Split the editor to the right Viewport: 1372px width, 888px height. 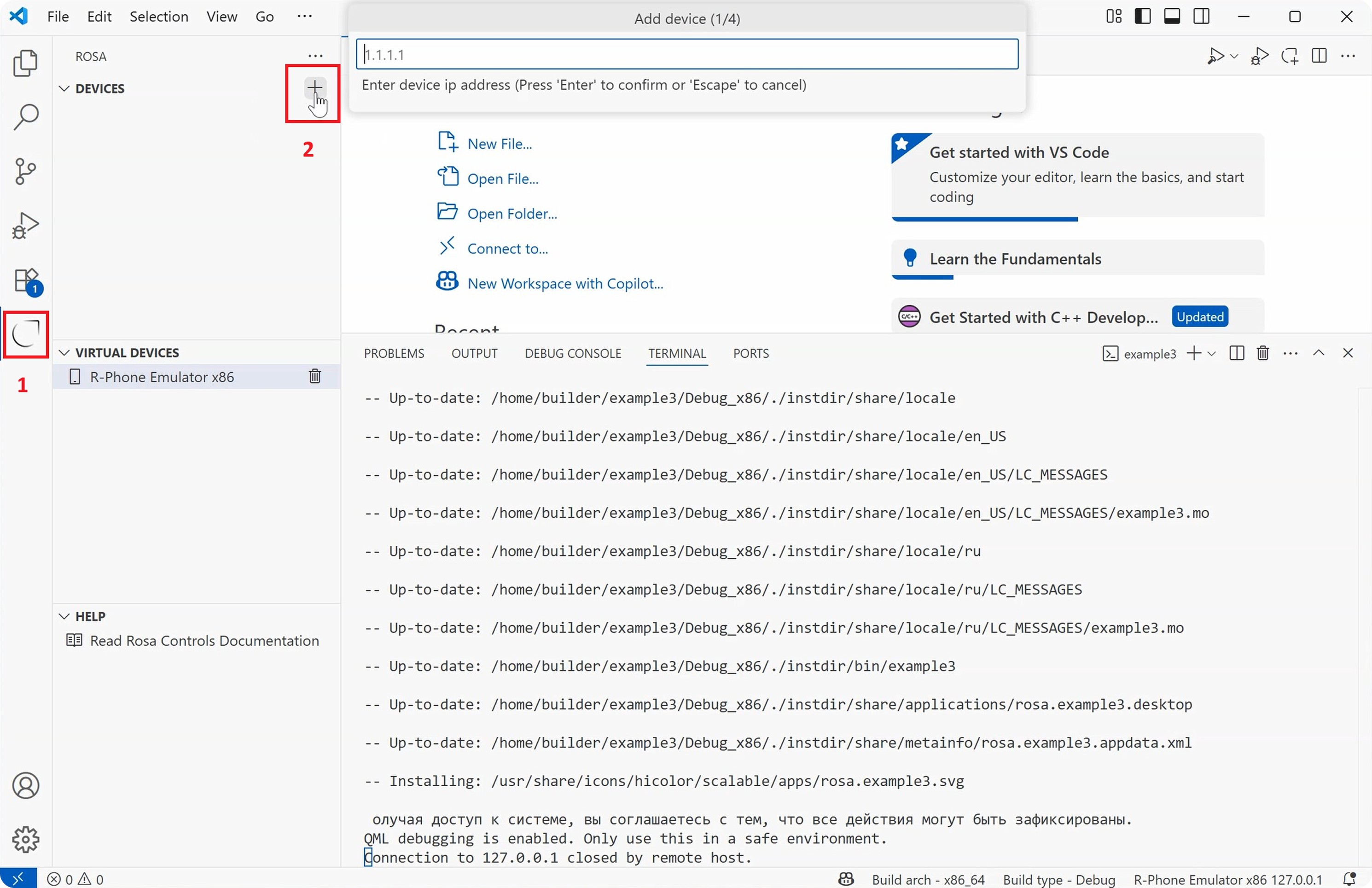1319,56
